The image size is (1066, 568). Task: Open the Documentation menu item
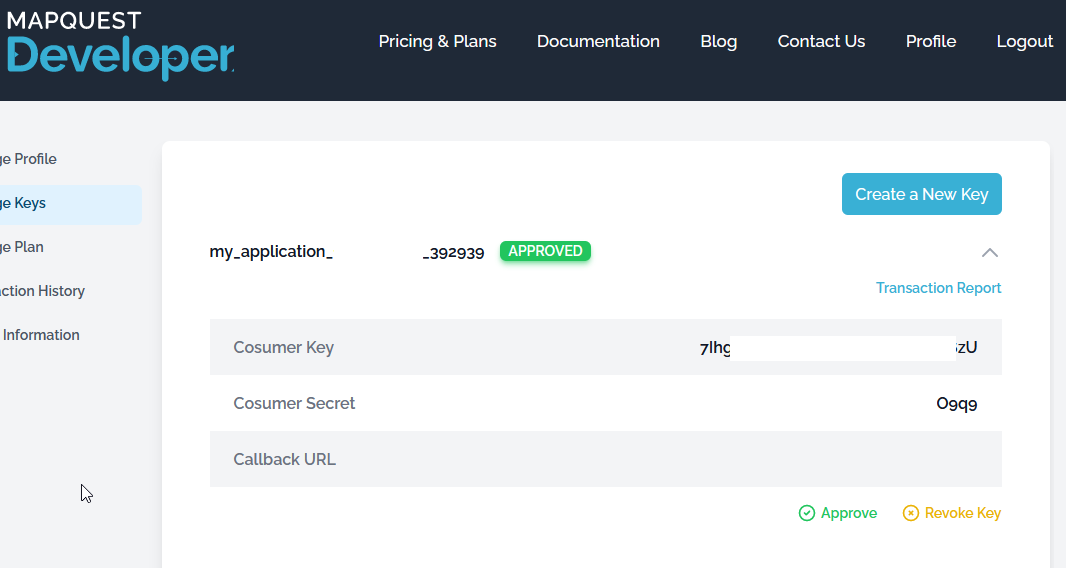pyautogui.click(x=598, y=41)
